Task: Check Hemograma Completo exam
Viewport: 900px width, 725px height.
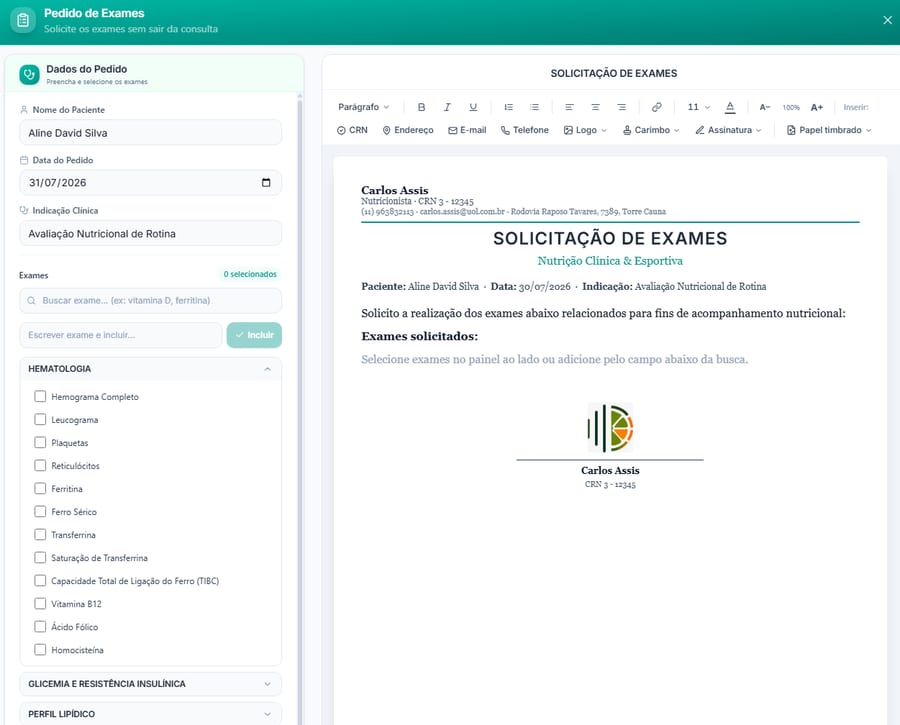Action: pos(40,397)
